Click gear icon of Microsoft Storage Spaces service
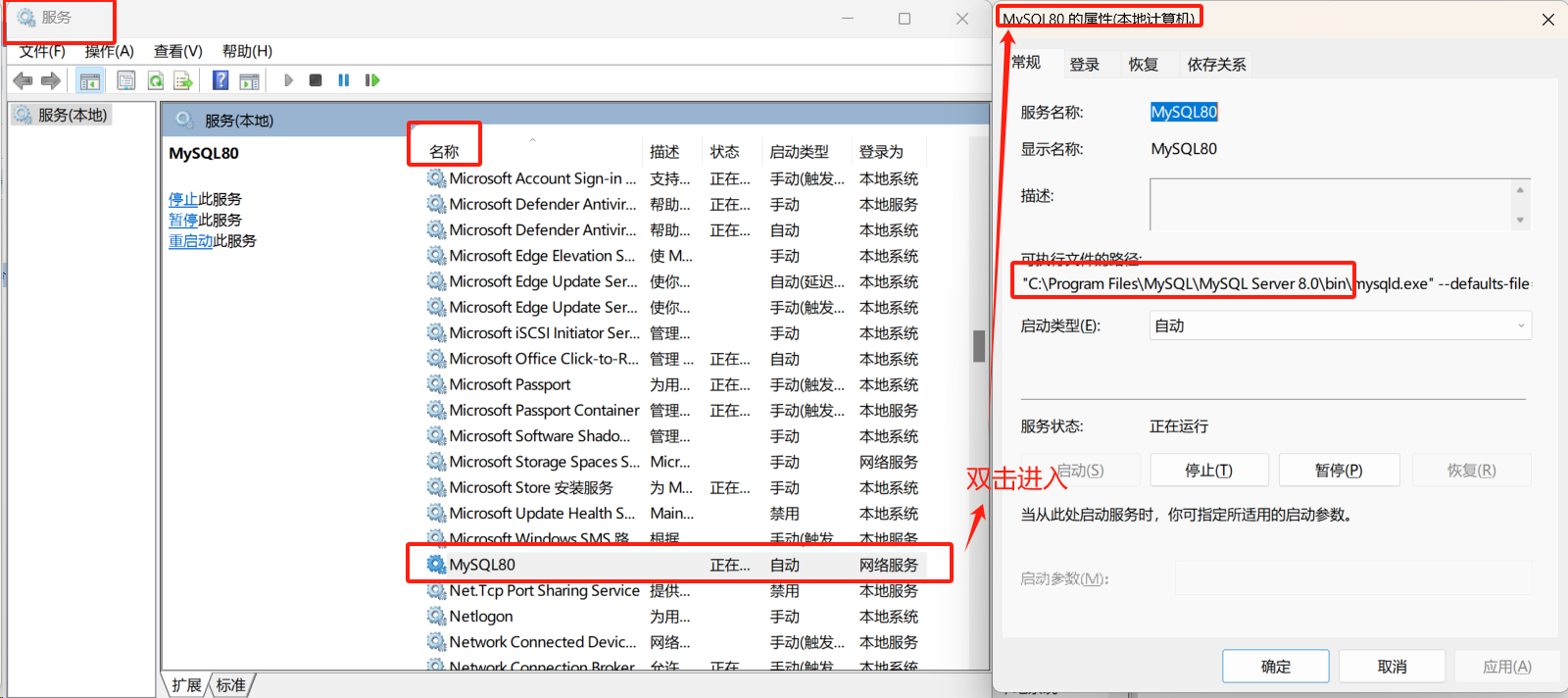 (x=436, y=462)
